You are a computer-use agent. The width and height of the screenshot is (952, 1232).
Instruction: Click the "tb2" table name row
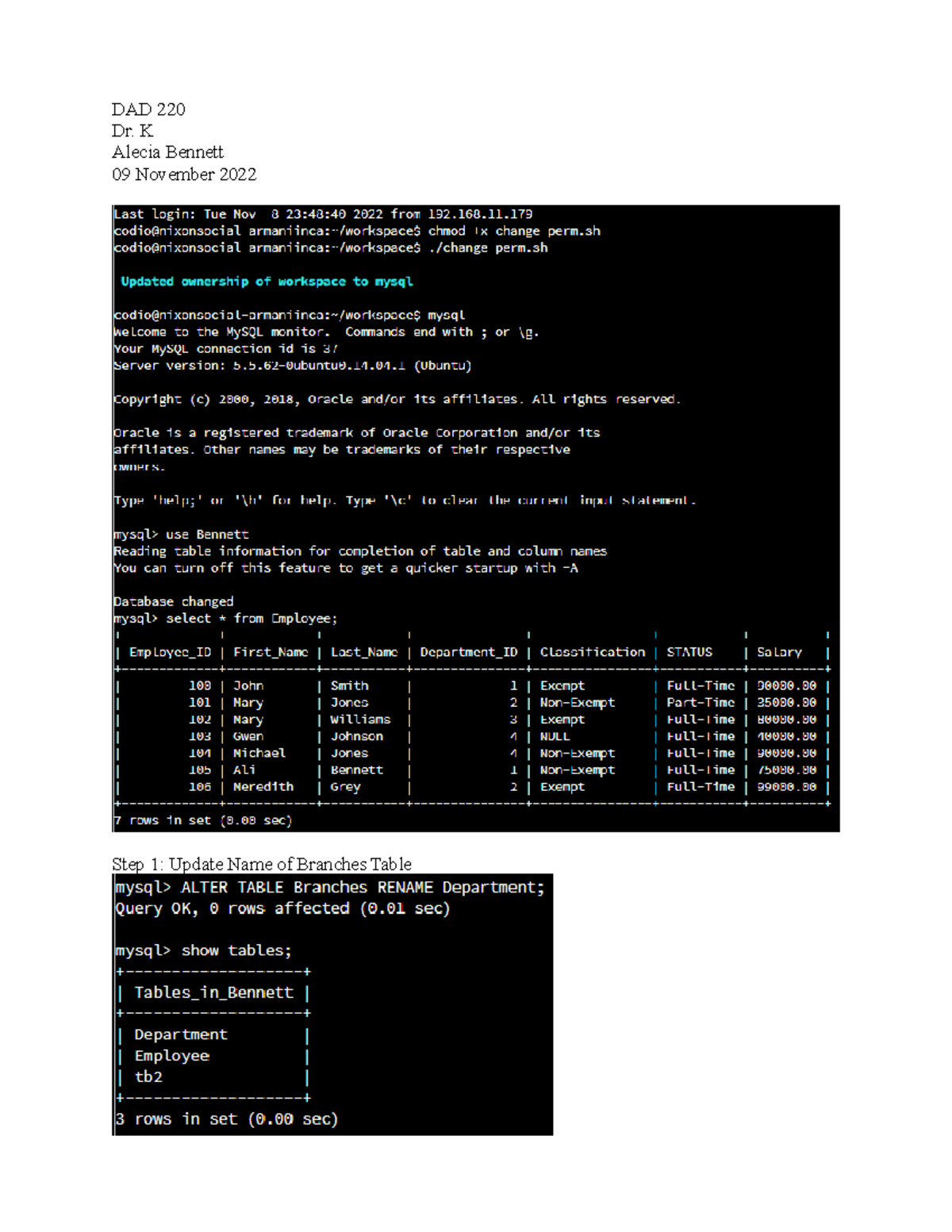(148, 1077)
